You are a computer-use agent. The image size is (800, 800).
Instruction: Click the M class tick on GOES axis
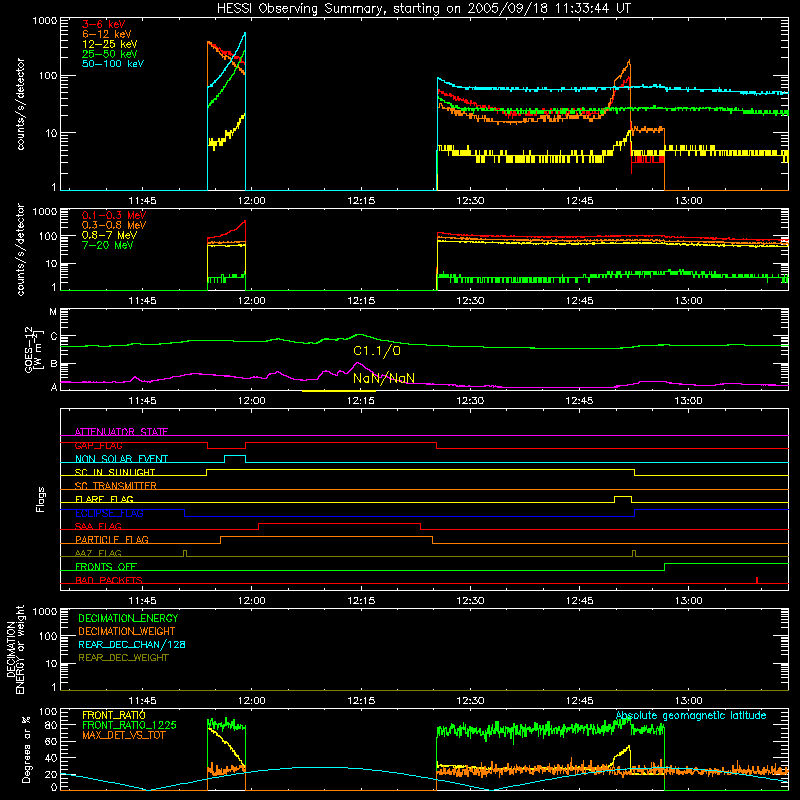pyautogui.click(x=53, y=311)
